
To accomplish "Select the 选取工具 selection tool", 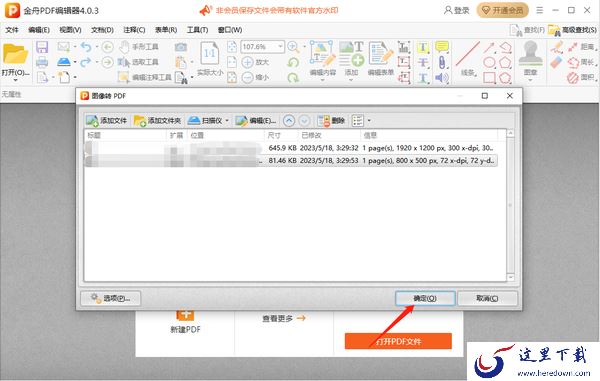I will [x=139, y=62].
